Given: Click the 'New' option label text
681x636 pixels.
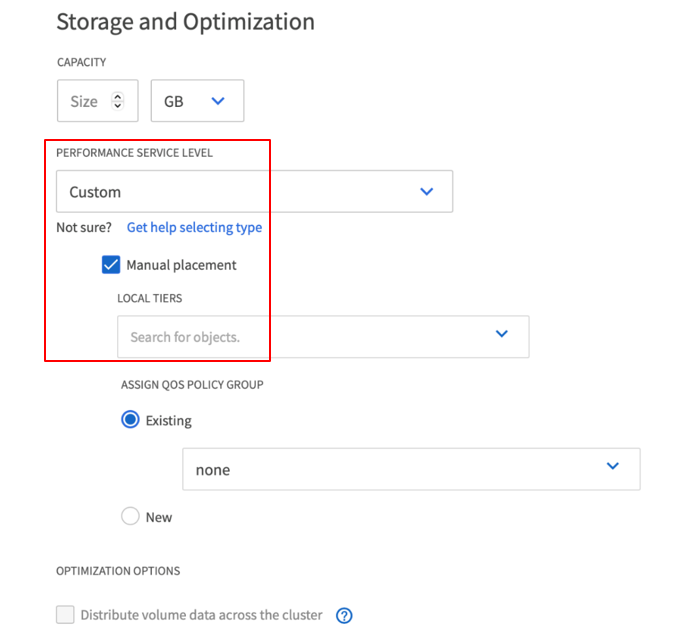Looking at the screenshot, I should click(x=159, y=517).
